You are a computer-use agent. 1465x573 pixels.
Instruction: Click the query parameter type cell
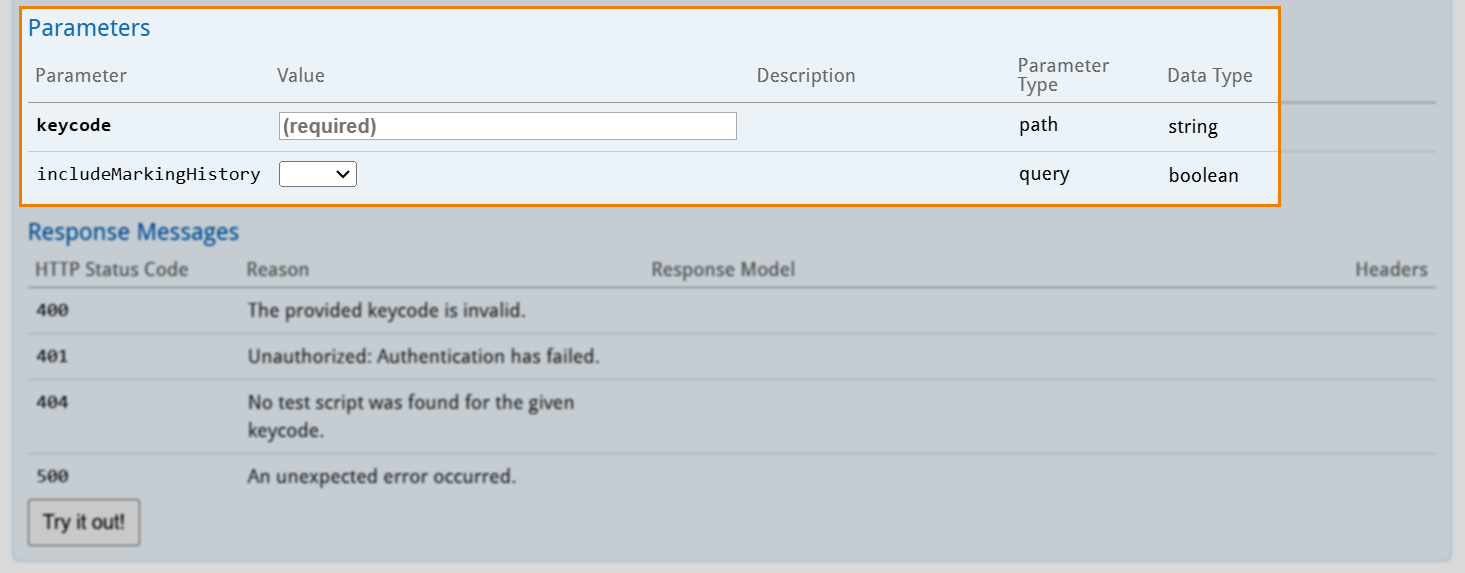tap(1044, 174)
